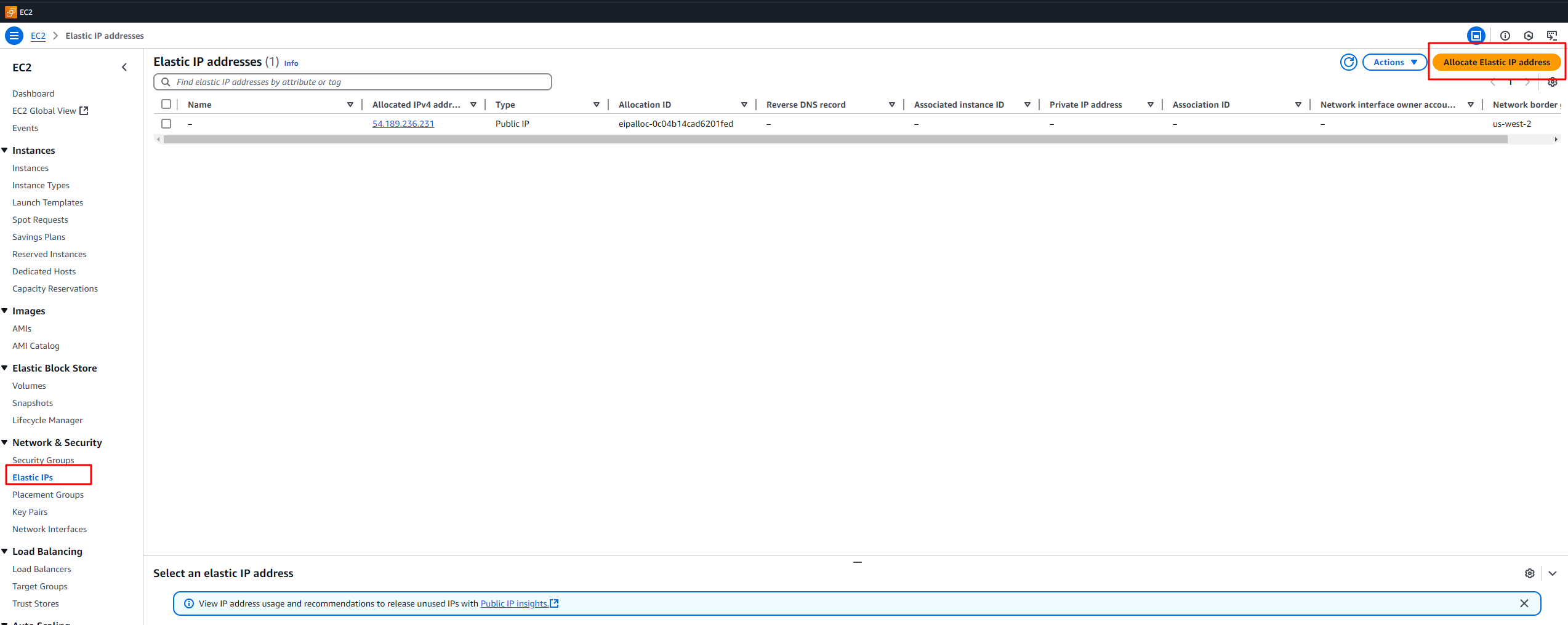
Task: Go to next page of results
Action: (1527, 82)
